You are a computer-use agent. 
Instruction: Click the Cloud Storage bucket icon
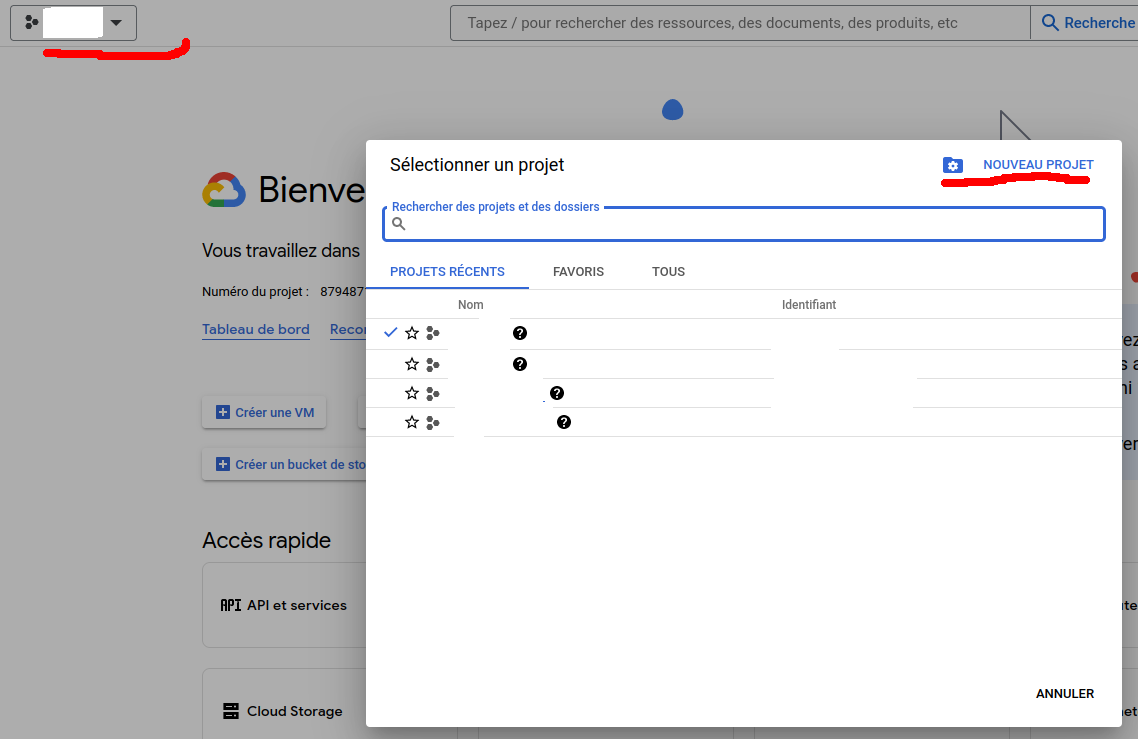[x=231, y=711]
